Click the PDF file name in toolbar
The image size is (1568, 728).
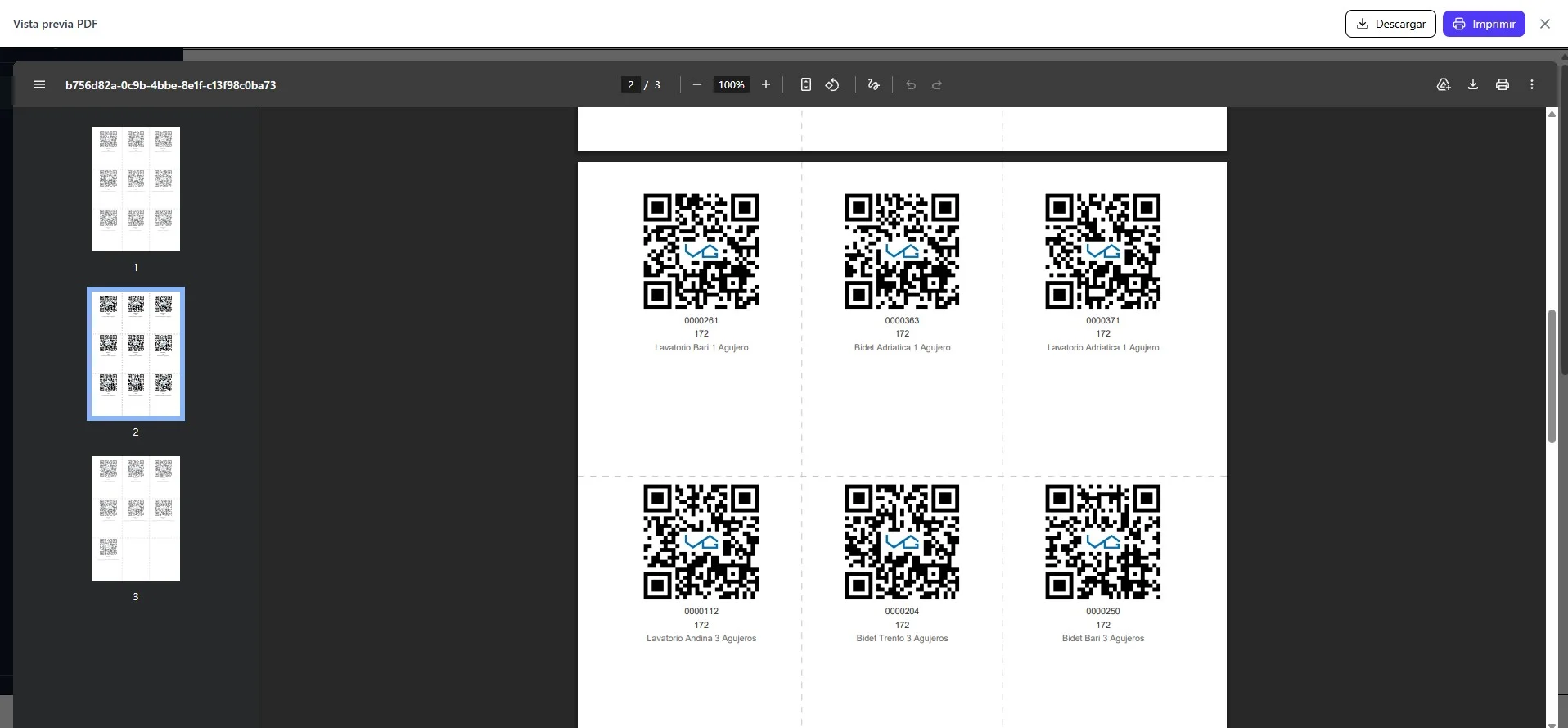click(x=170, y=85)
